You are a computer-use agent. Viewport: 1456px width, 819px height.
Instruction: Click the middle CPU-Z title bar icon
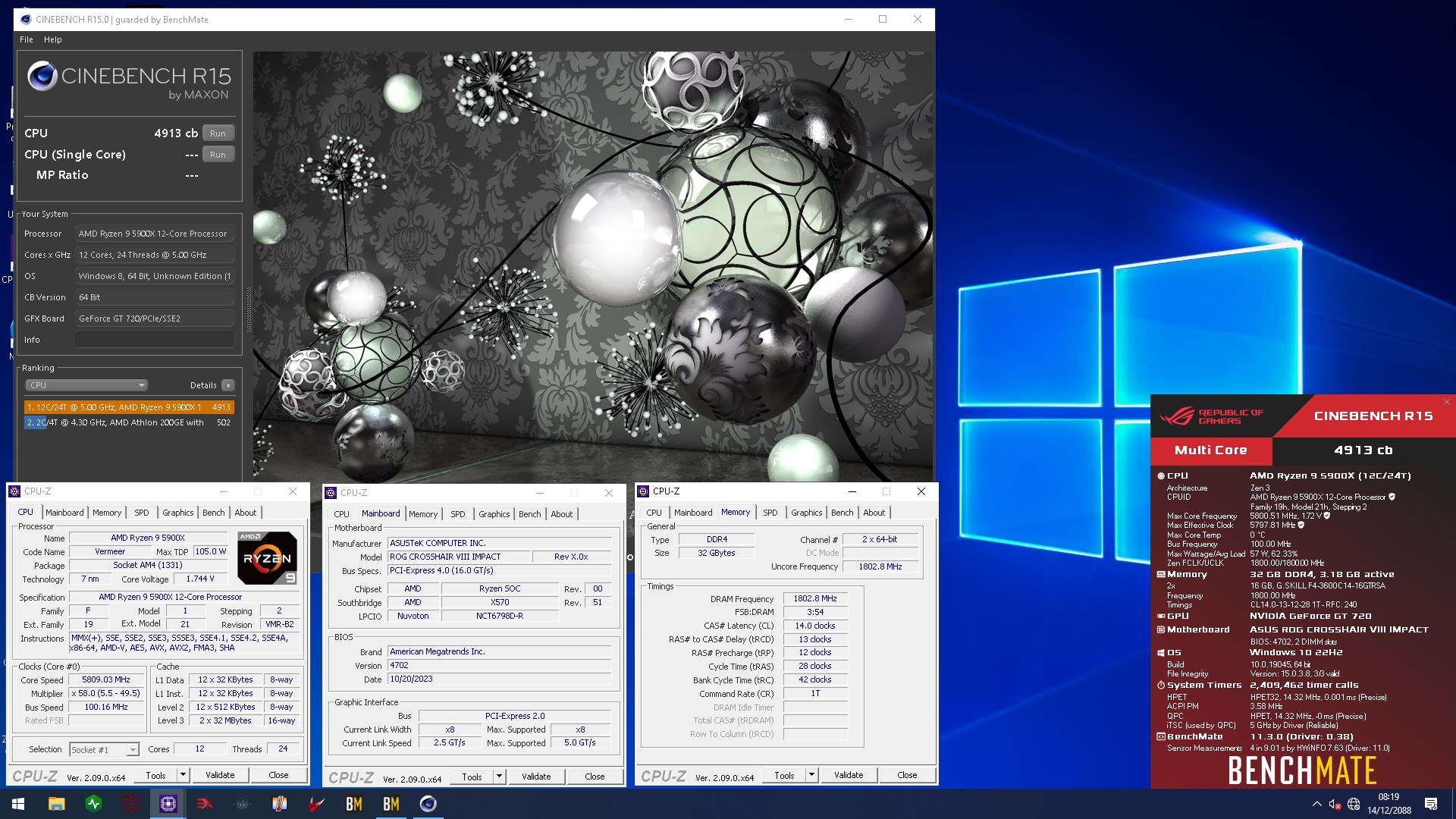(331, 493)
